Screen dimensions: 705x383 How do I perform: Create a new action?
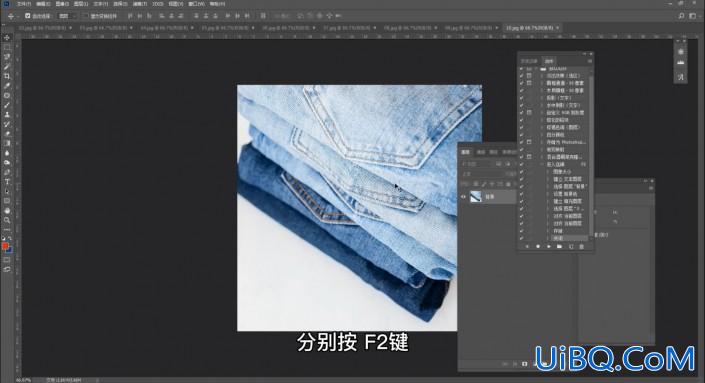[571, 246]
